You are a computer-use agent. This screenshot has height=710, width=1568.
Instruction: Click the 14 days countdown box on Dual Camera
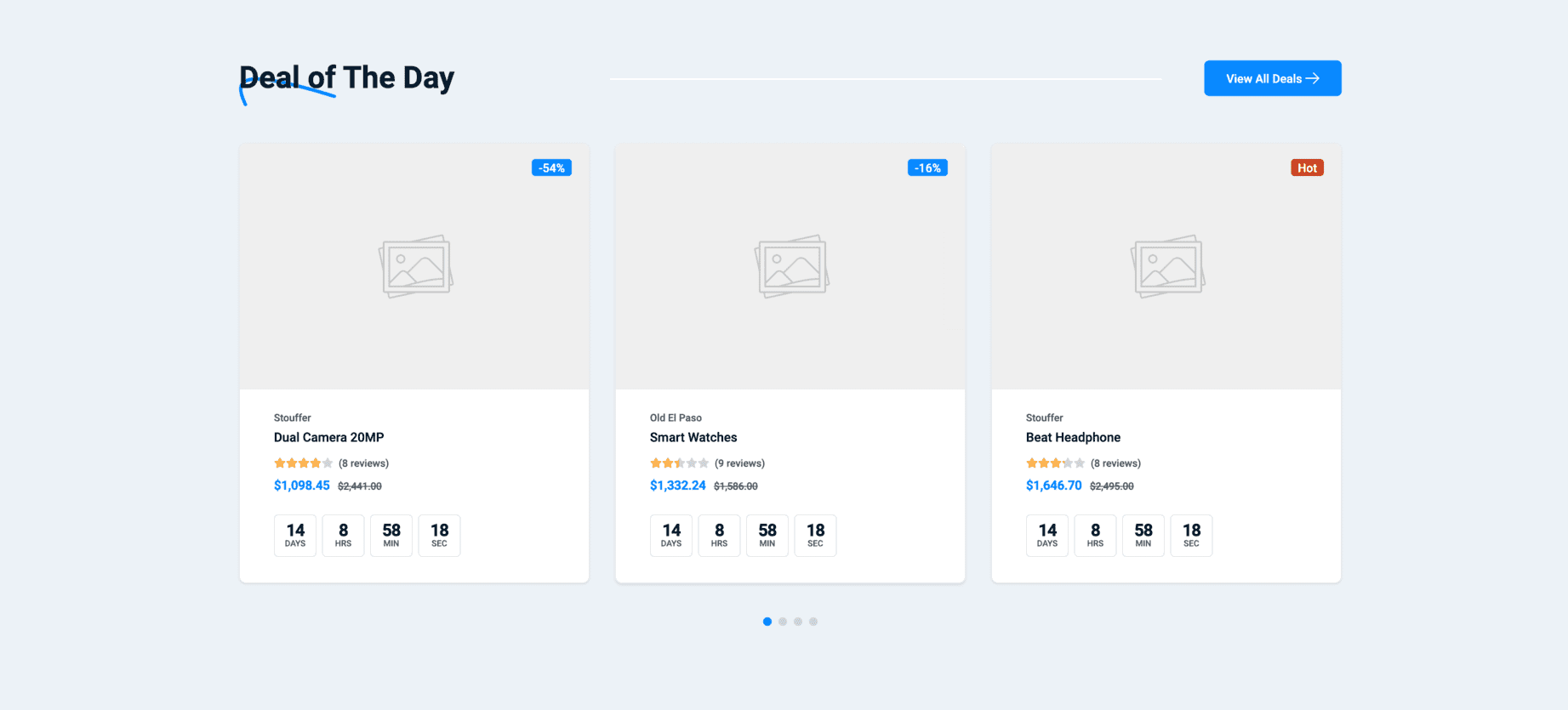click(x=295, y=536)
